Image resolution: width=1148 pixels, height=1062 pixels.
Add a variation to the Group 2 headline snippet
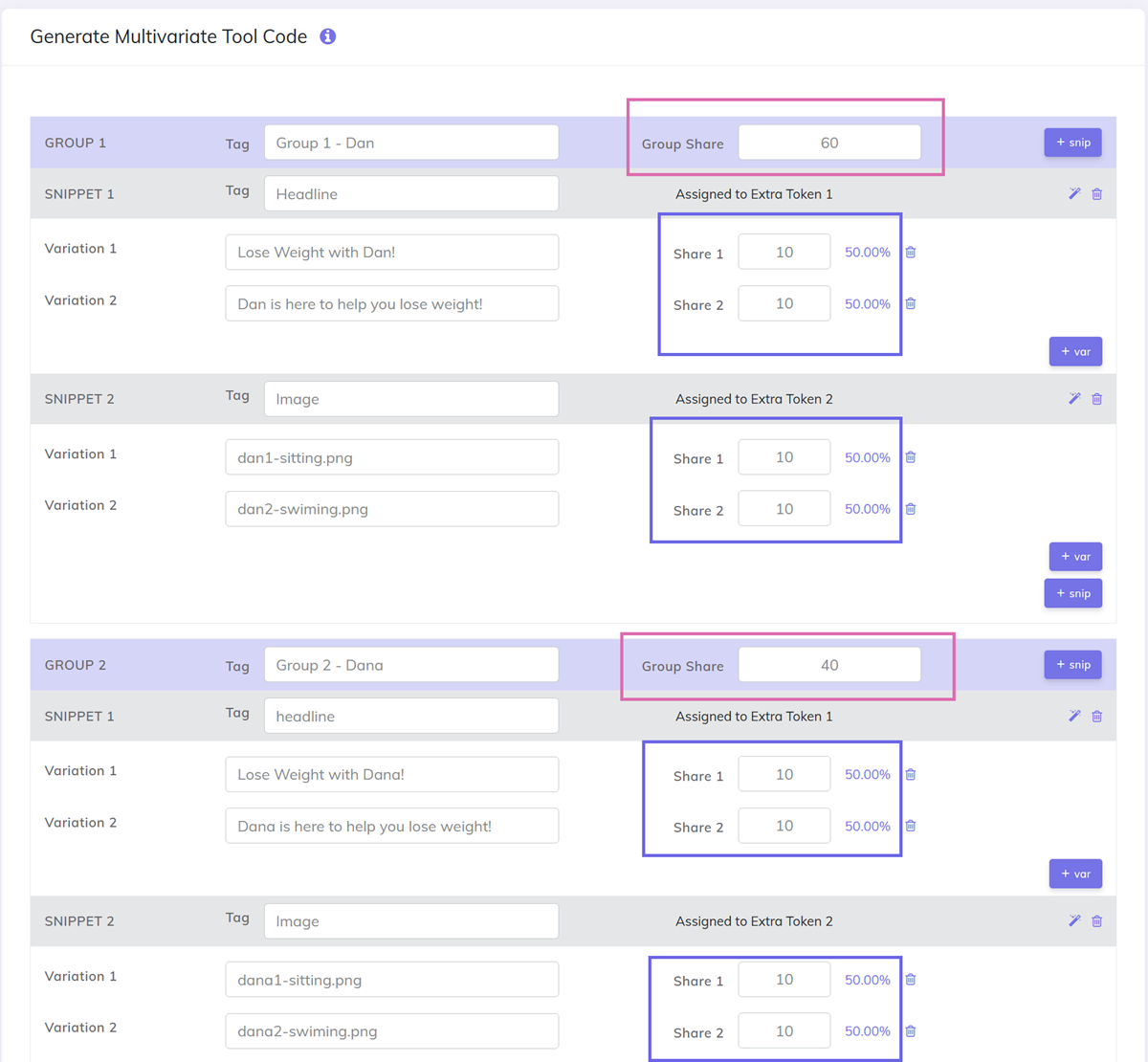coord(1075,873)
